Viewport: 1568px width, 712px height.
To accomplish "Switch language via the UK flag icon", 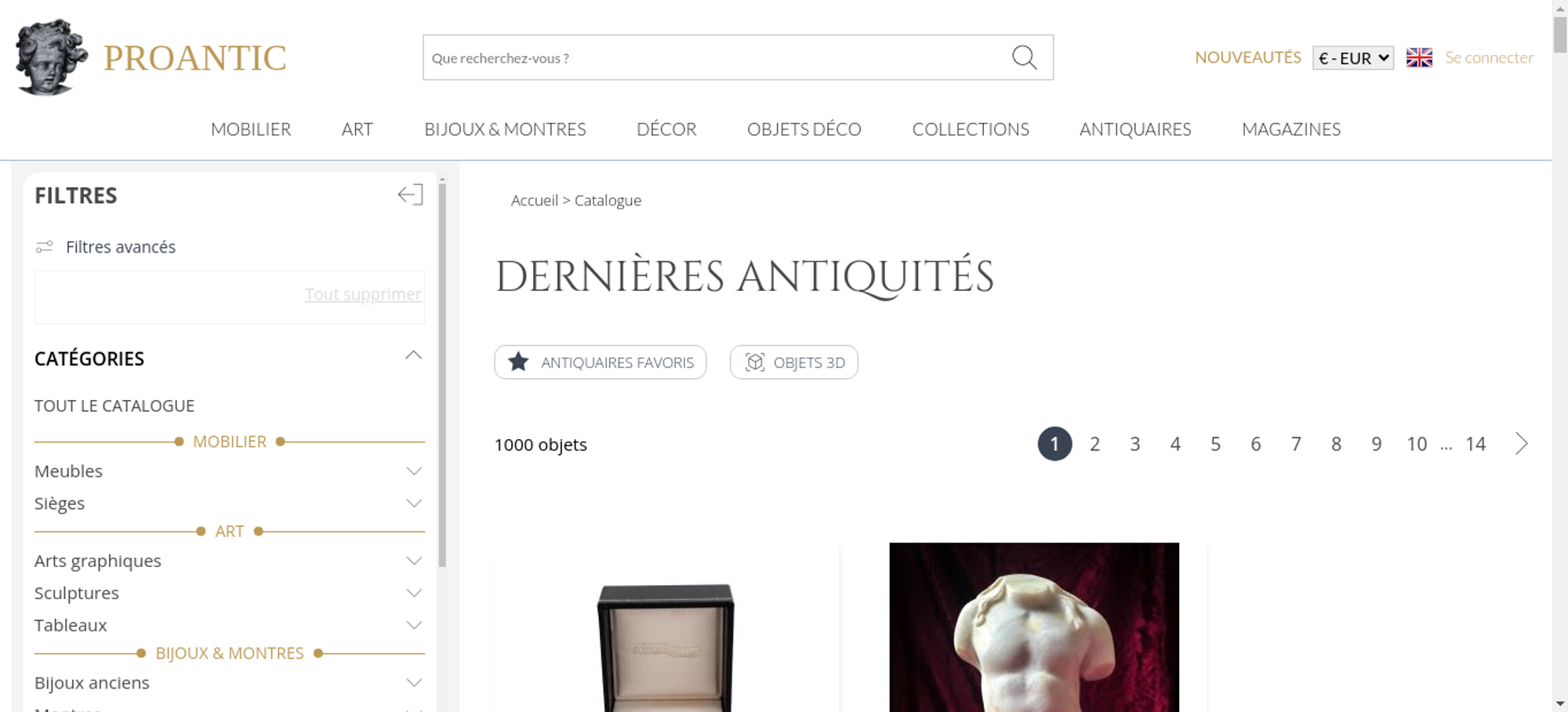I will pos(1419,57).
